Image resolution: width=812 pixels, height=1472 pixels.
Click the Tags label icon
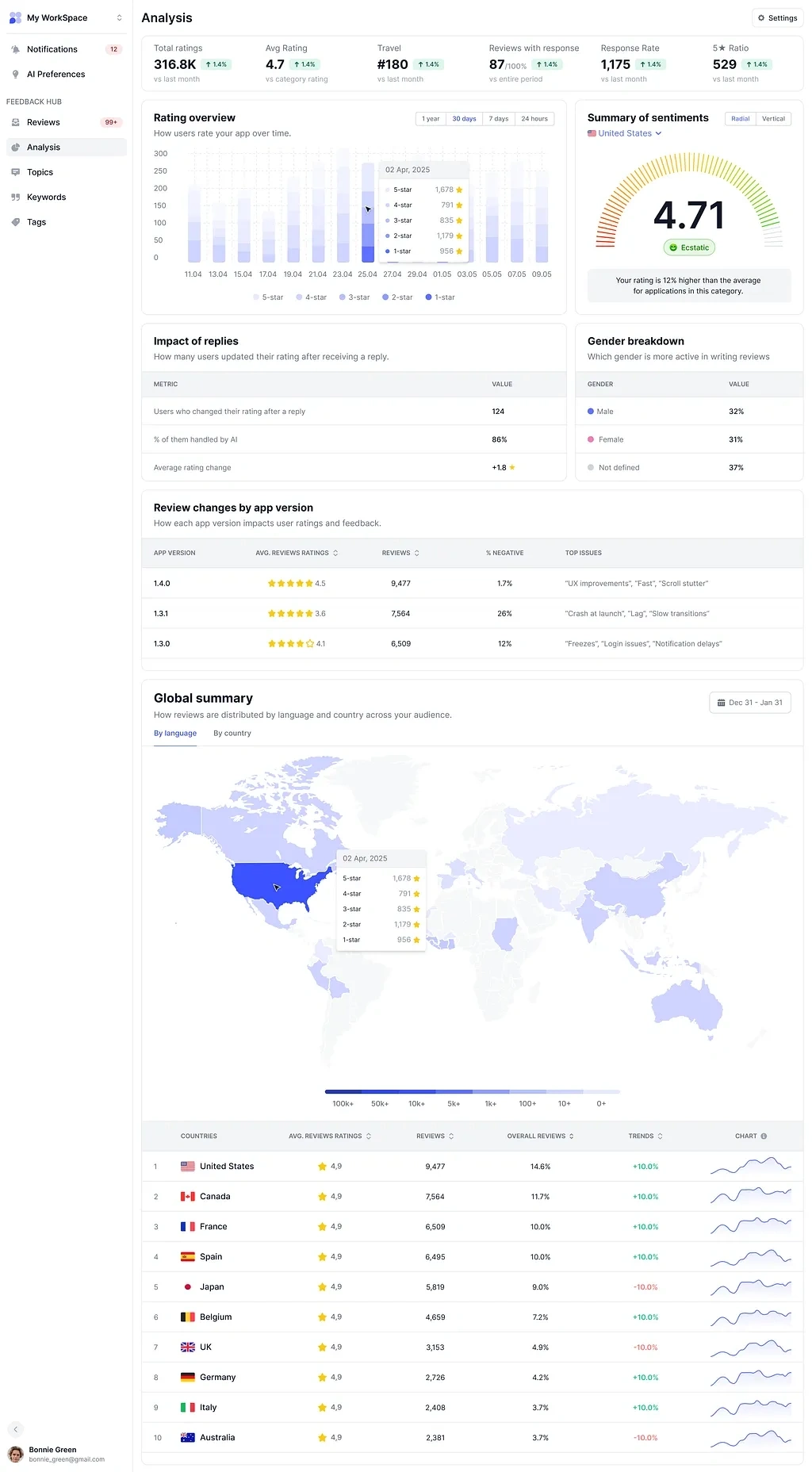(16, 222)
